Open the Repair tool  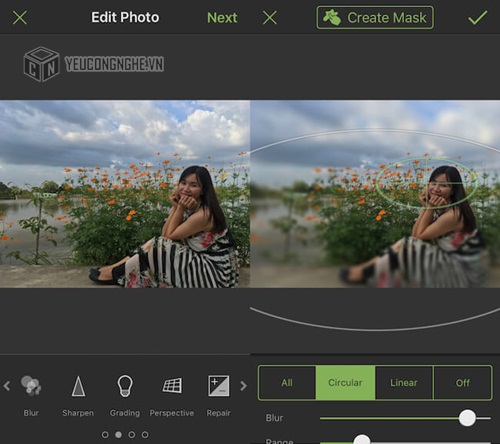click(219, 386)
